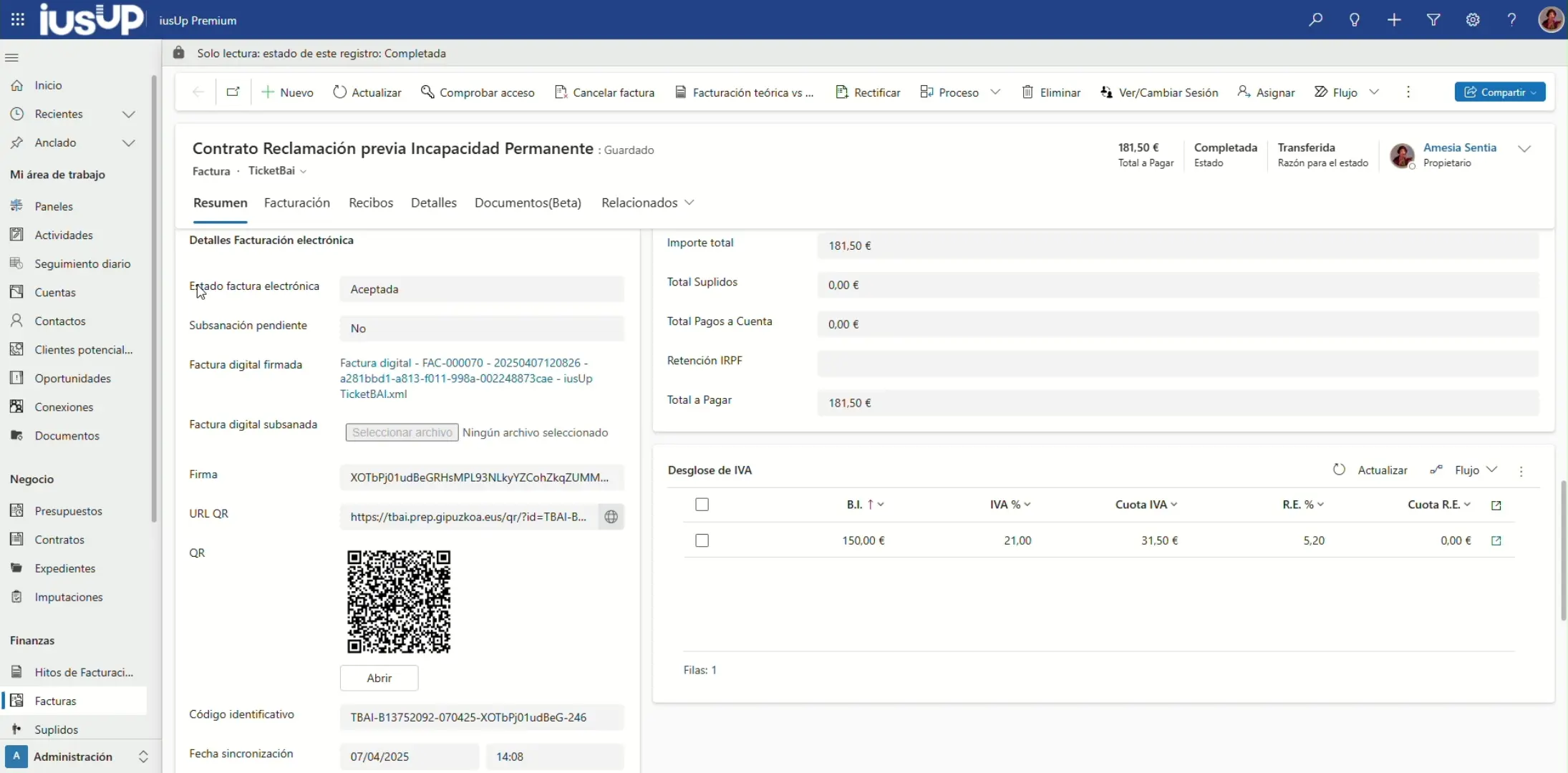Expand the Proceso command dropdown
The height and width of the screenshot is (773, 1568).
(x=995, y=92)
